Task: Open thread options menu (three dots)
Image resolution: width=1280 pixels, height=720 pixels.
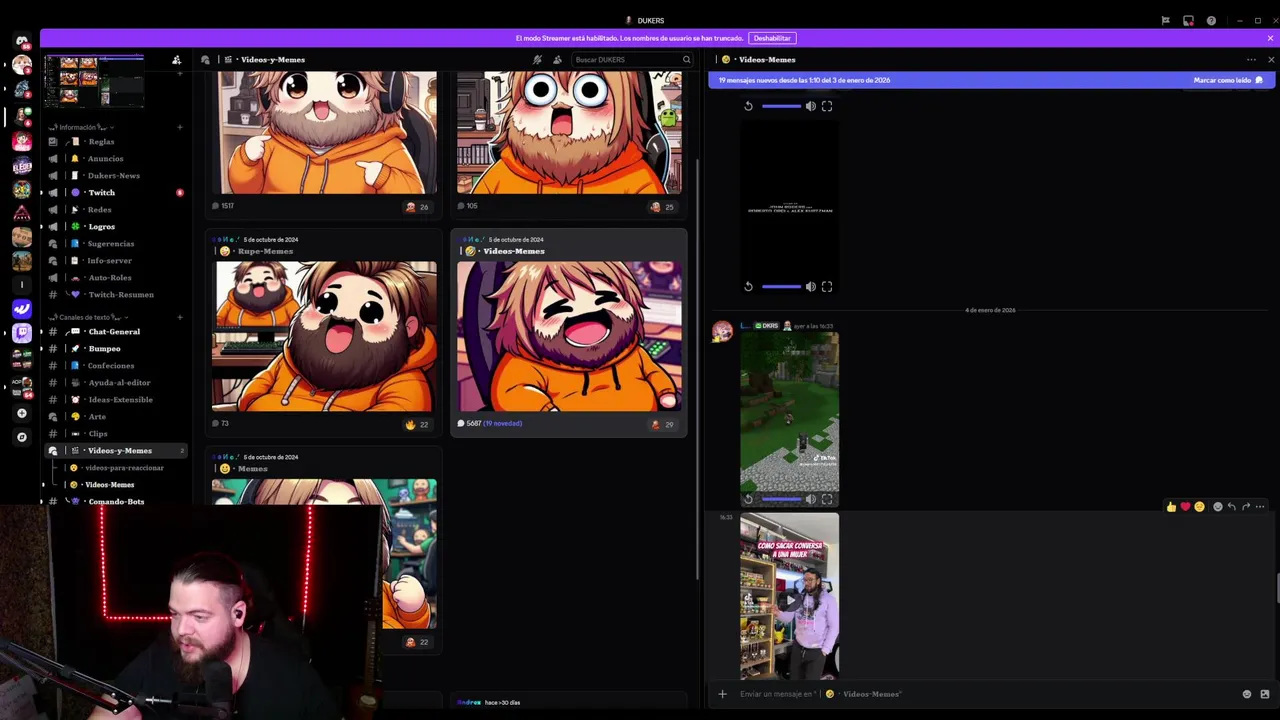Action: 1251,60
